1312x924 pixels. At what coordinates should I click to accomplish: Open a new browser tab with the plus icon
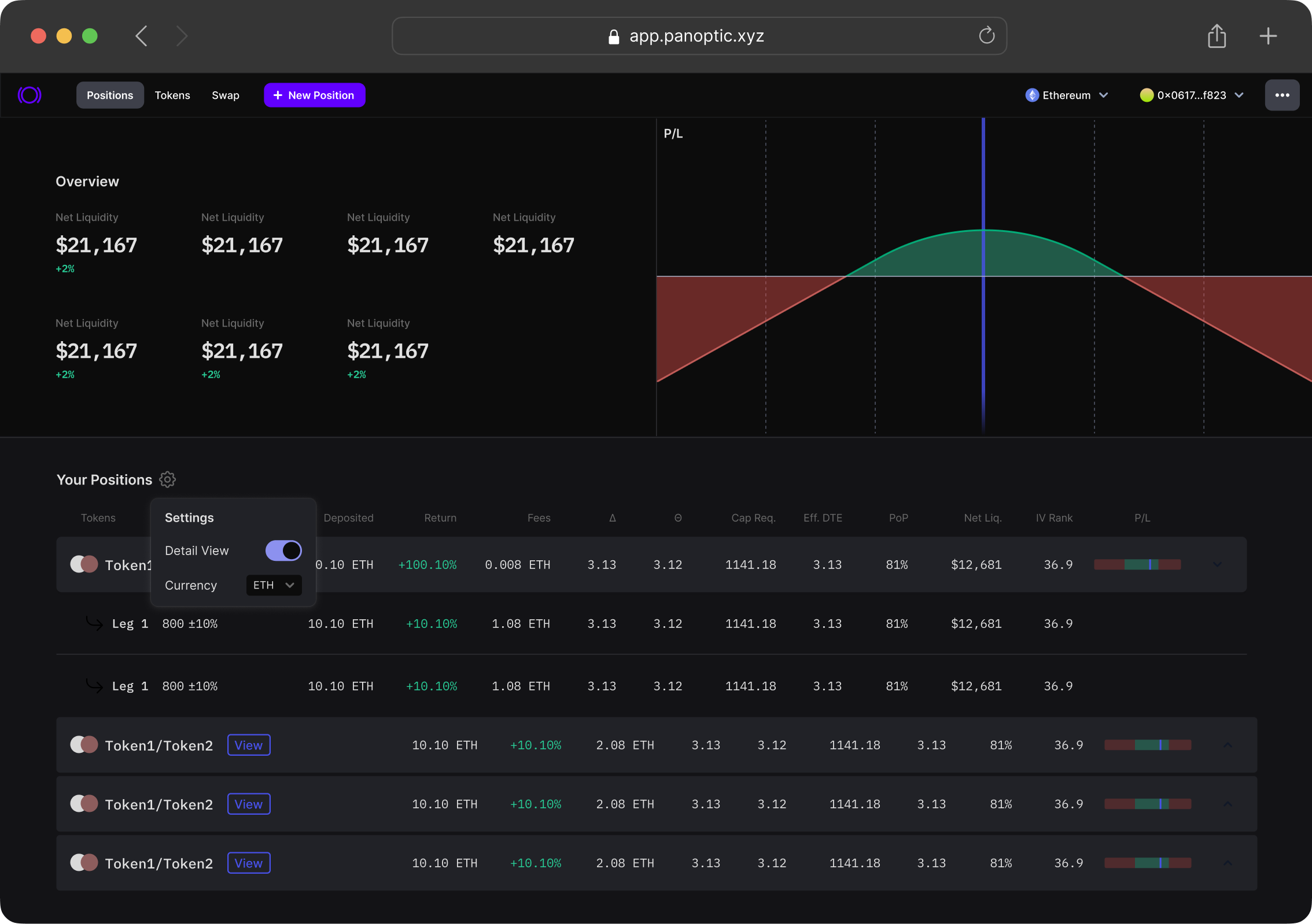(x=1268, y=36)
